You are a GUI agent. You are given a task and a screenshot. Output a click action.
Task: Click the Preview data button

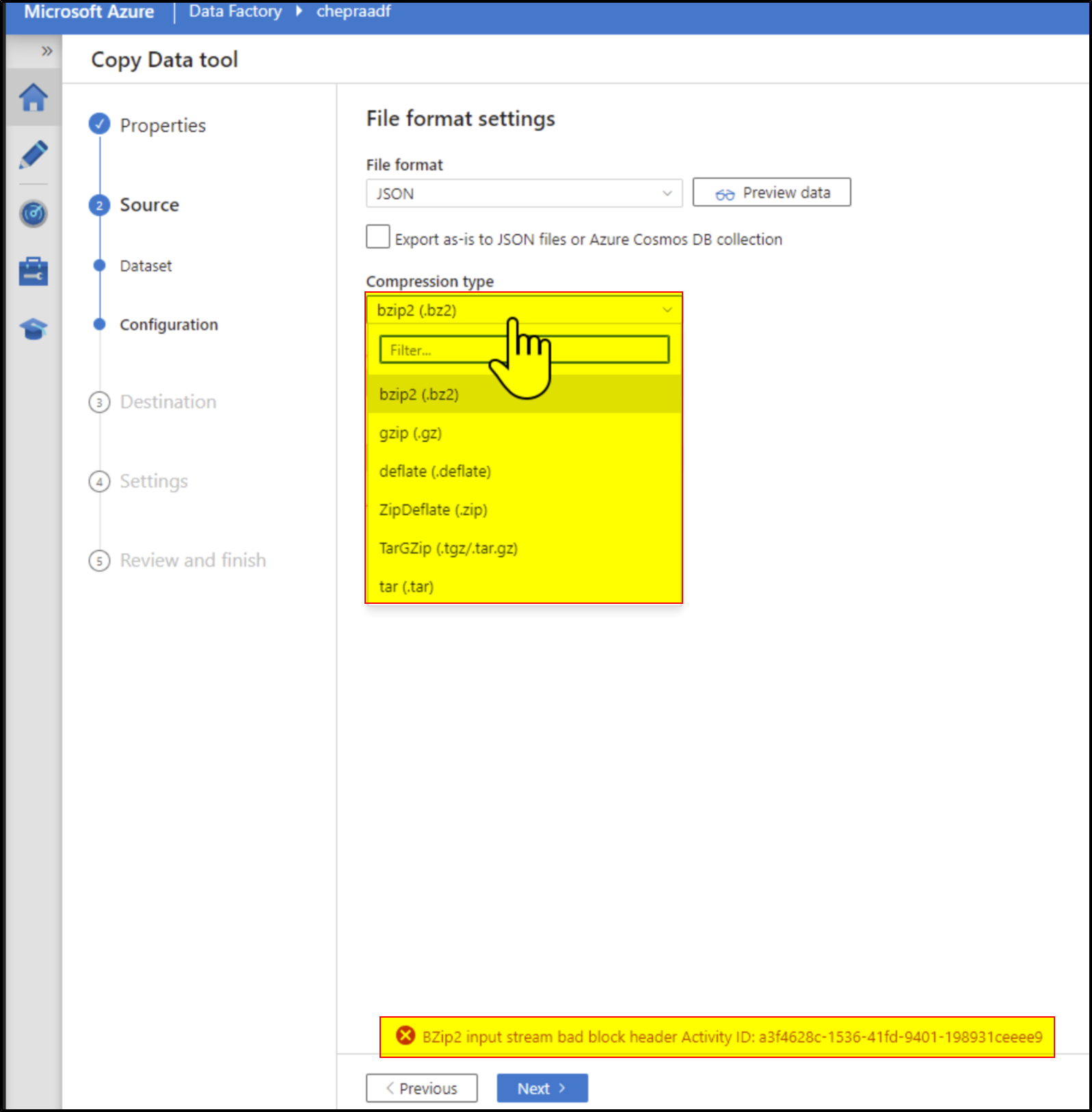click(x=771, y=192)
